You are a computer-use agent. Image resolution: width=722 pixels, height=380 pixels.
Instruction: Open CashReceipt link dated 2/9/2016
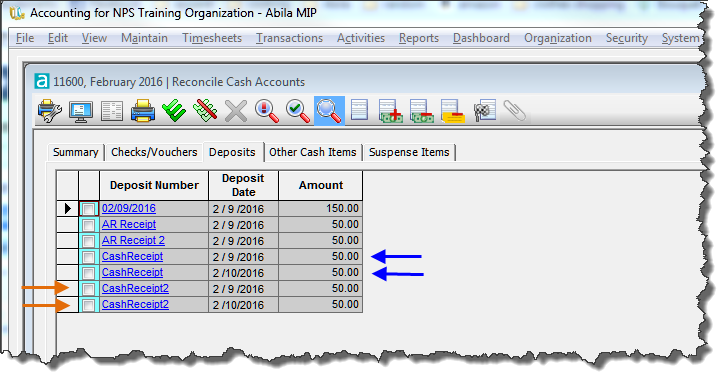point(132,257)
